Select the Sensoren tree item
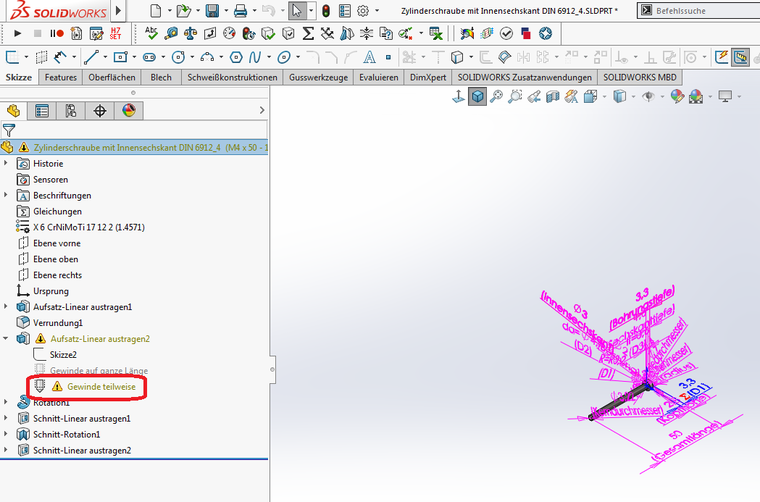The image size is (760, 502). click(50, 179)
